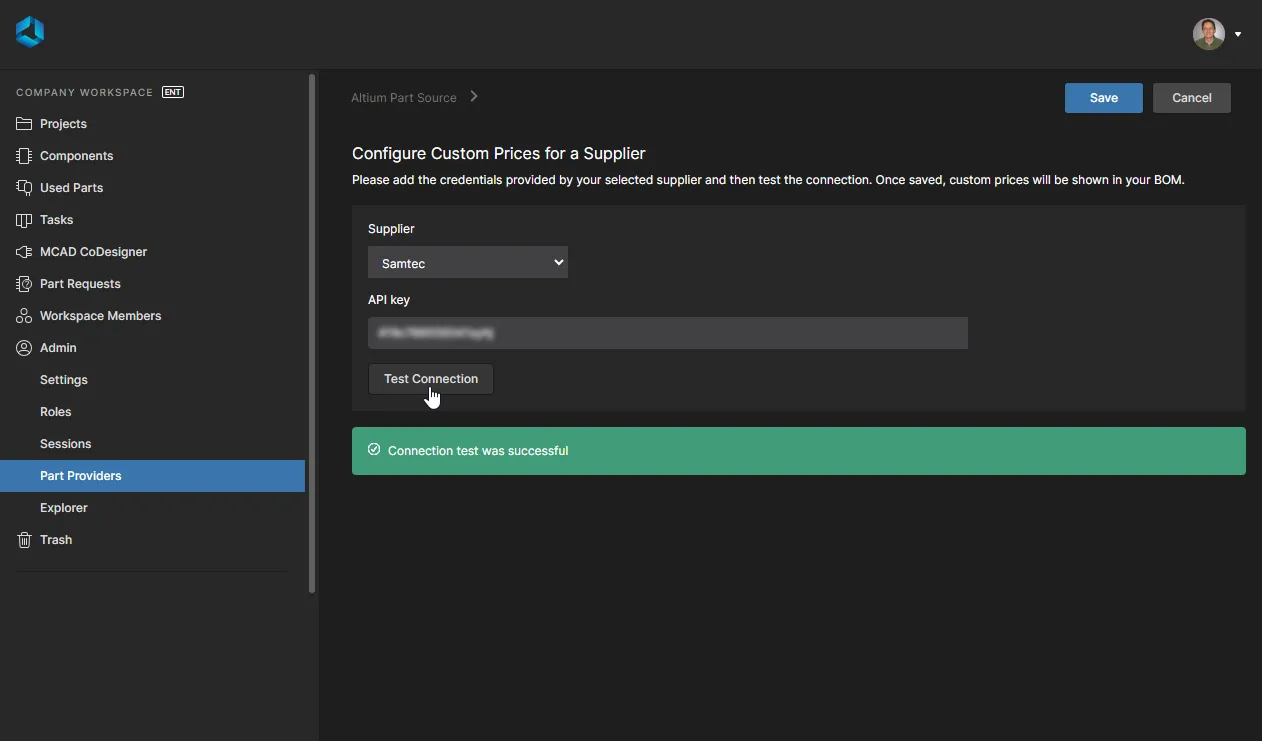Viewport: 1262px width, 741px height.
Task: Click into the API key field
Action: tap(667, 333)
